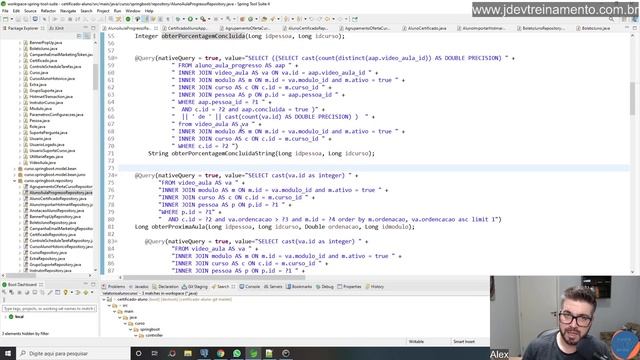Switch to the CertificadoAlunoApp editor tab

pos(187,28)
